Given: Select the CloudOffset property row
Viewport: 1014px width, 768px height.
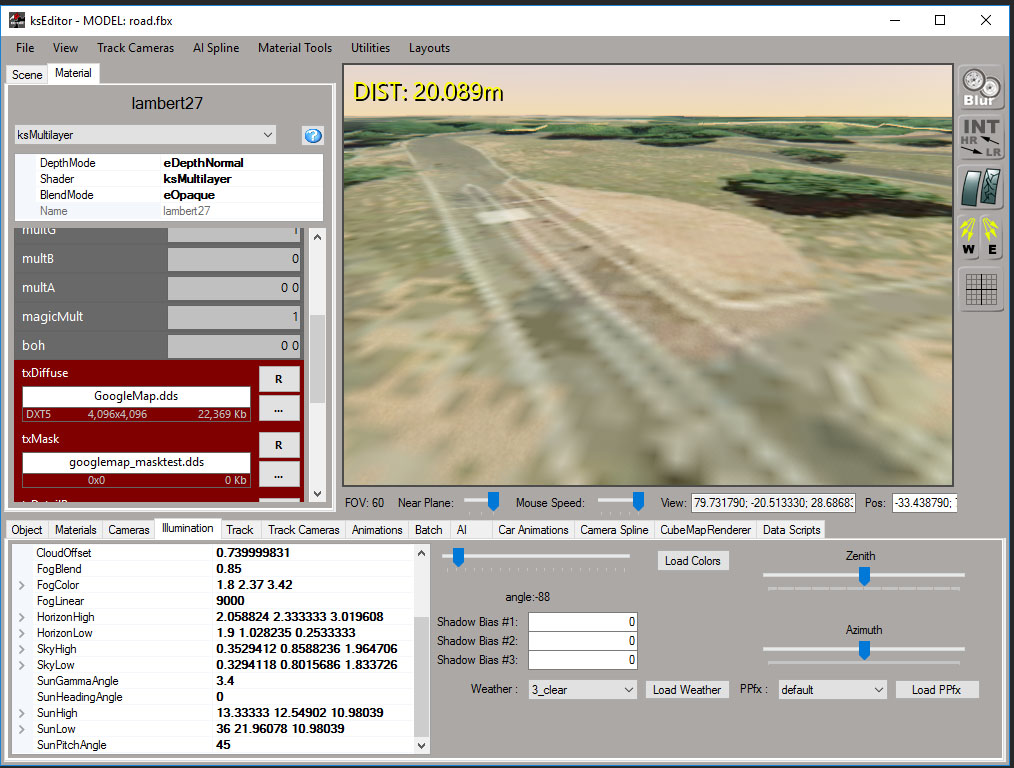Looking at the screenshot, I should point(213,553).
